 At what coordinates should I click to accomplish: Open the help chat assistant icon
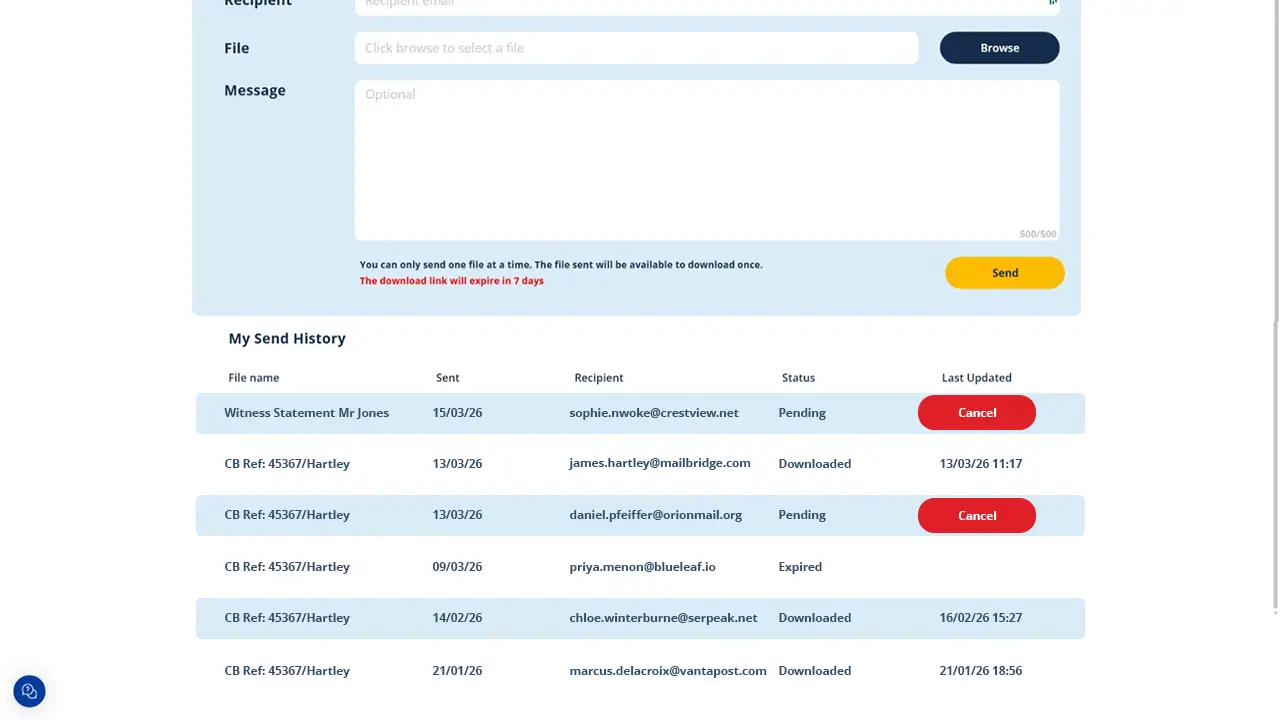(x=28, y=691)
